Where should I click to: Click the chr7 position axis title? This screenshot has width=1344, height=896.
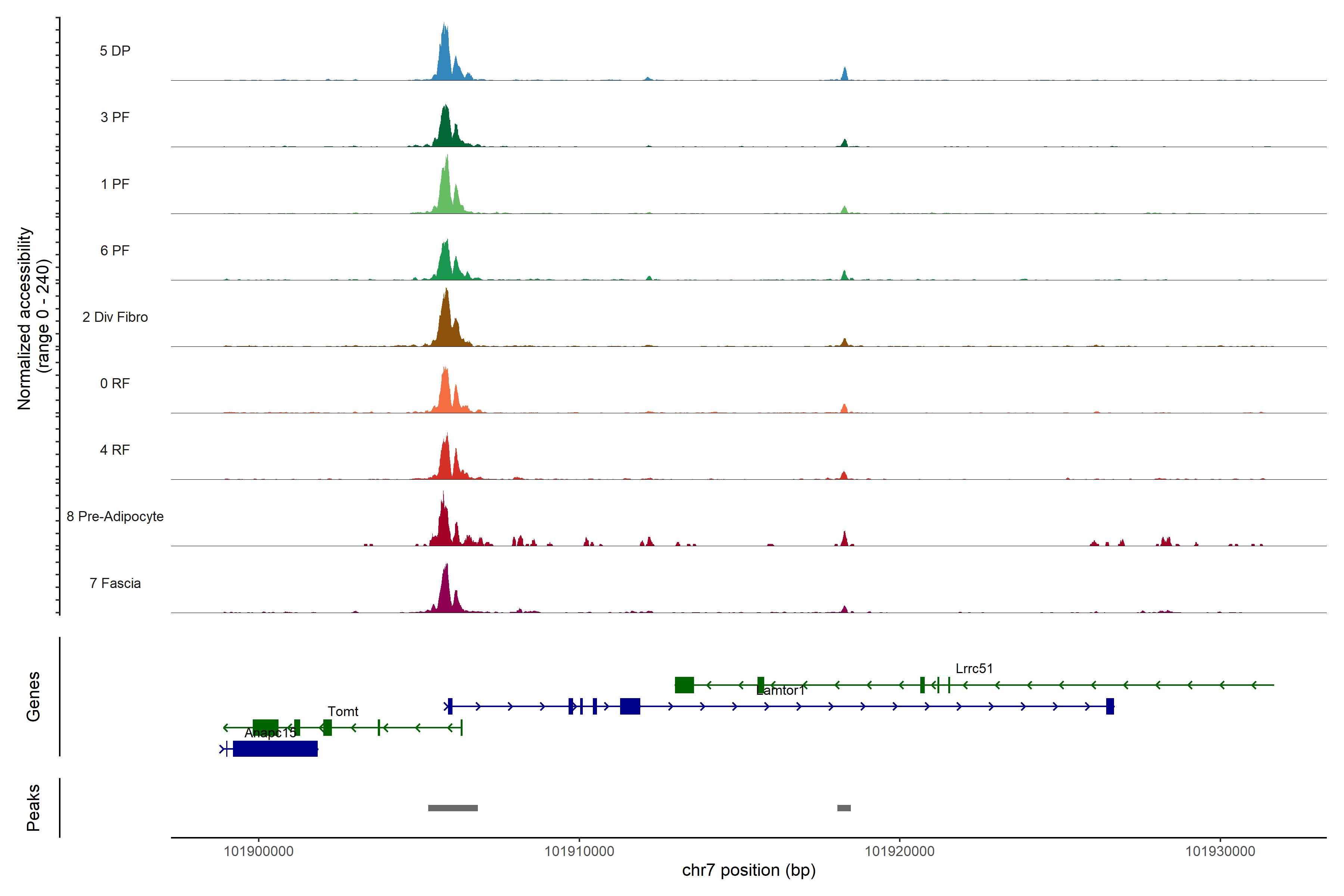pyautogui.click(x=749, y=870)
